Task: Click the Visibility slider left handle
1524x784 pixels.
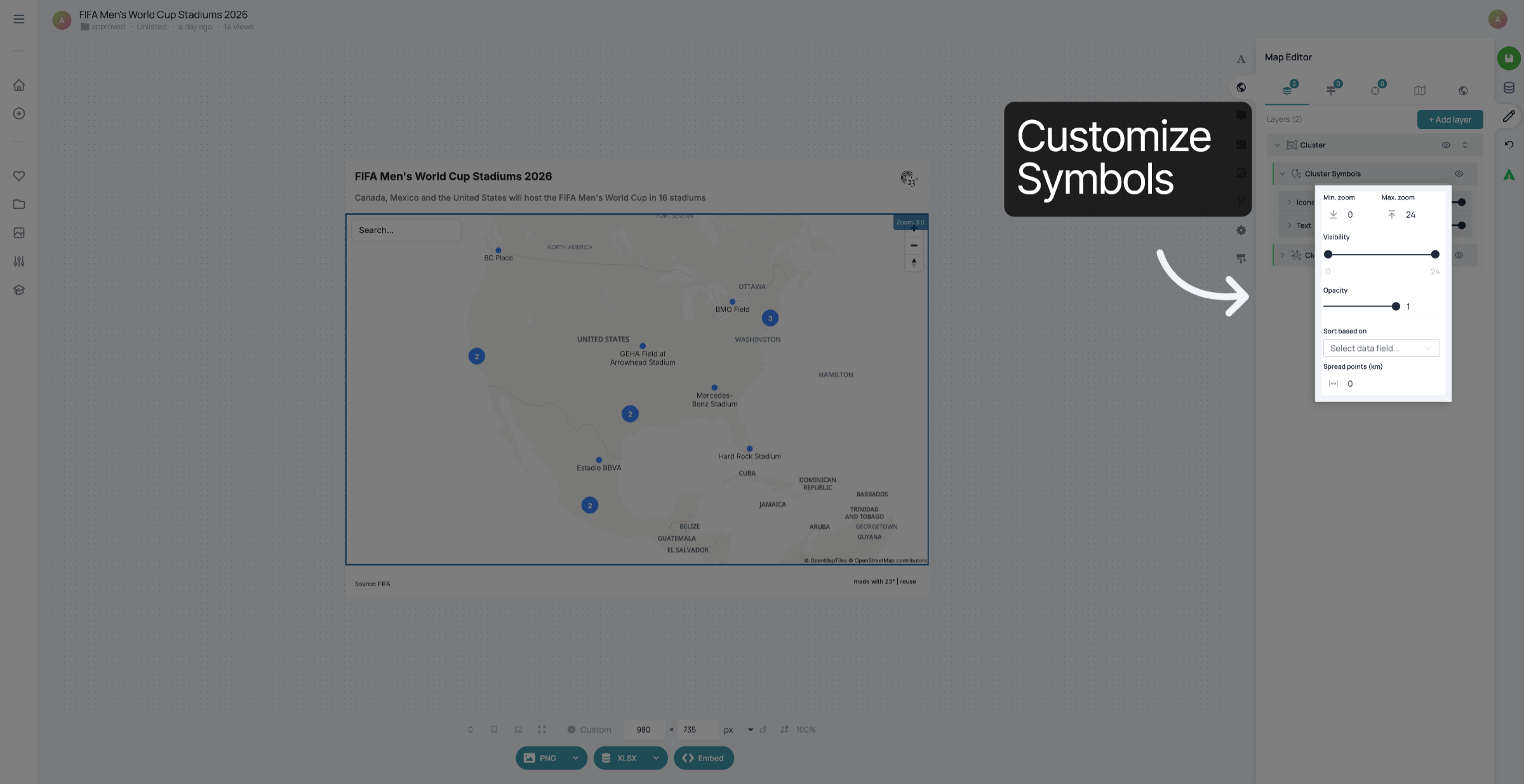Action: 1328,255
